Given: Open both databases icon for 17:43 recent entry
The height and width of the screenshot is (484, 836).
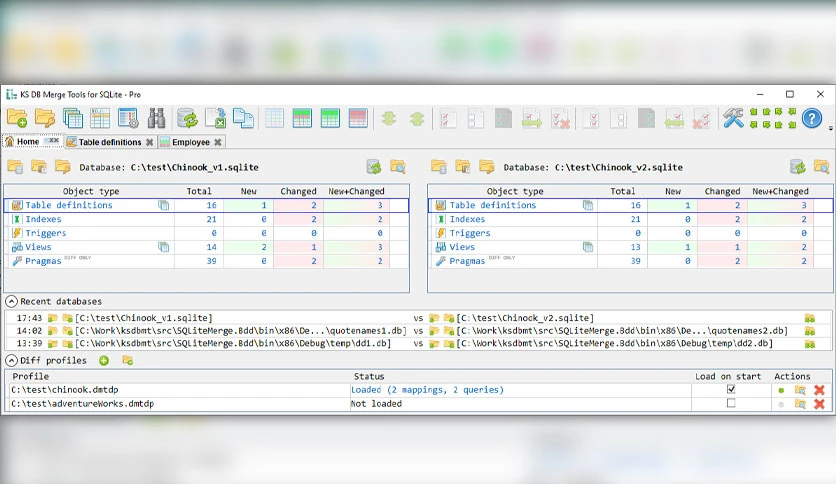Looking at the screenshot, I should tap(810, 318).
